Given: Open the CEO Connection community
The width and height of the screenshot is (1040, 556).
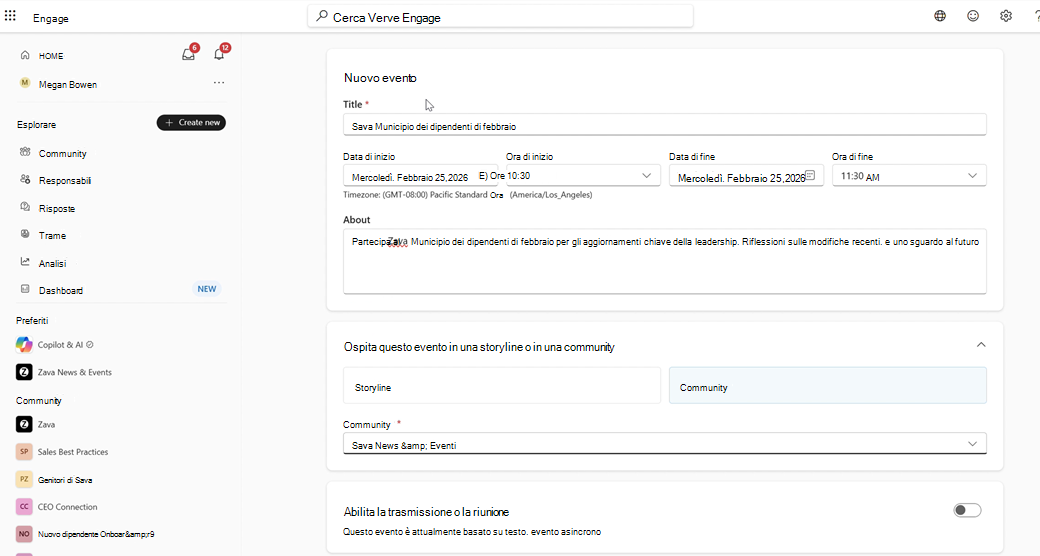Looking at the screenshot, I should coord(67,507).
